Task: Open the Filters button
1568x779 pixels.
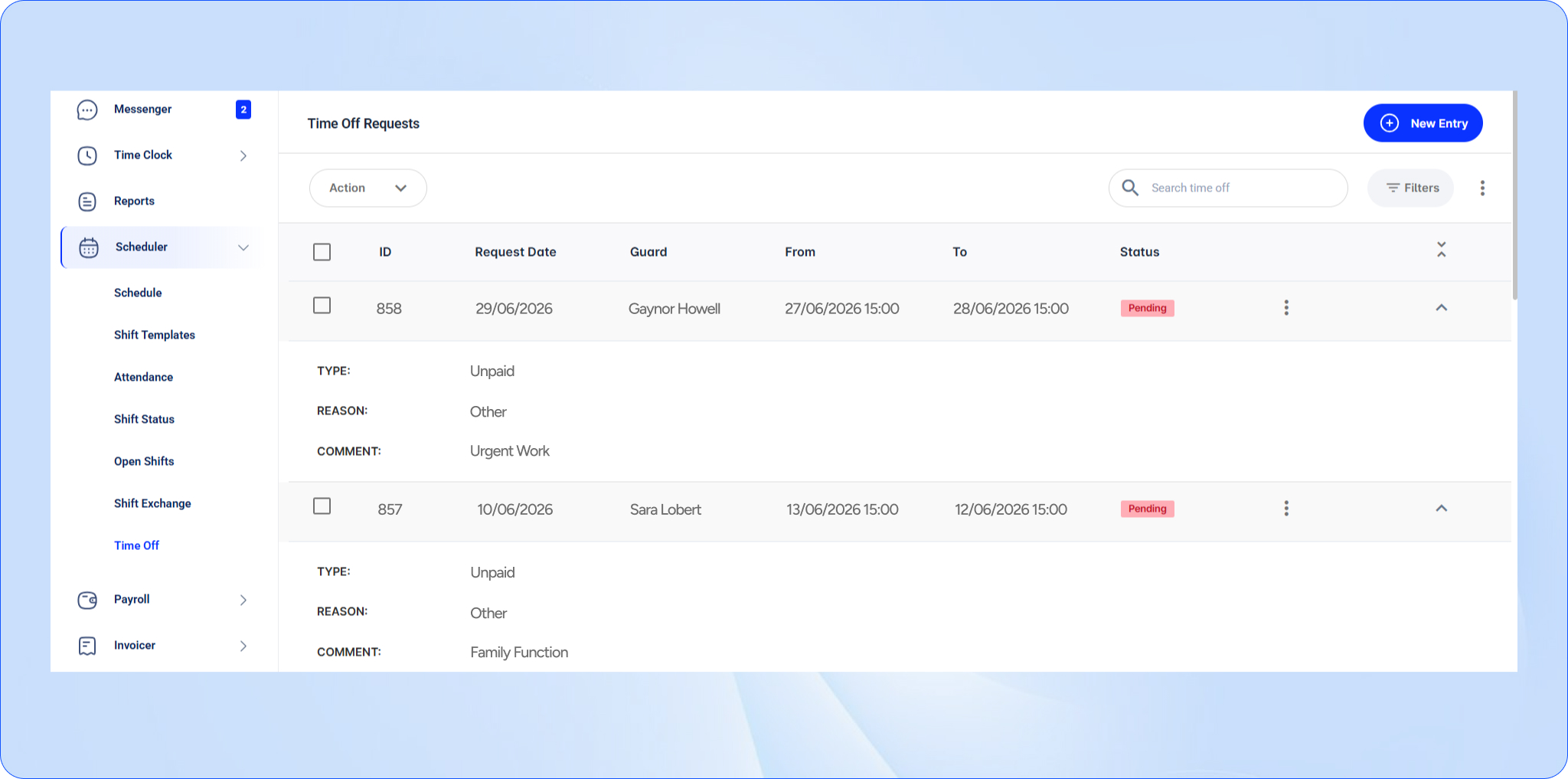Action: (1410, 188)
